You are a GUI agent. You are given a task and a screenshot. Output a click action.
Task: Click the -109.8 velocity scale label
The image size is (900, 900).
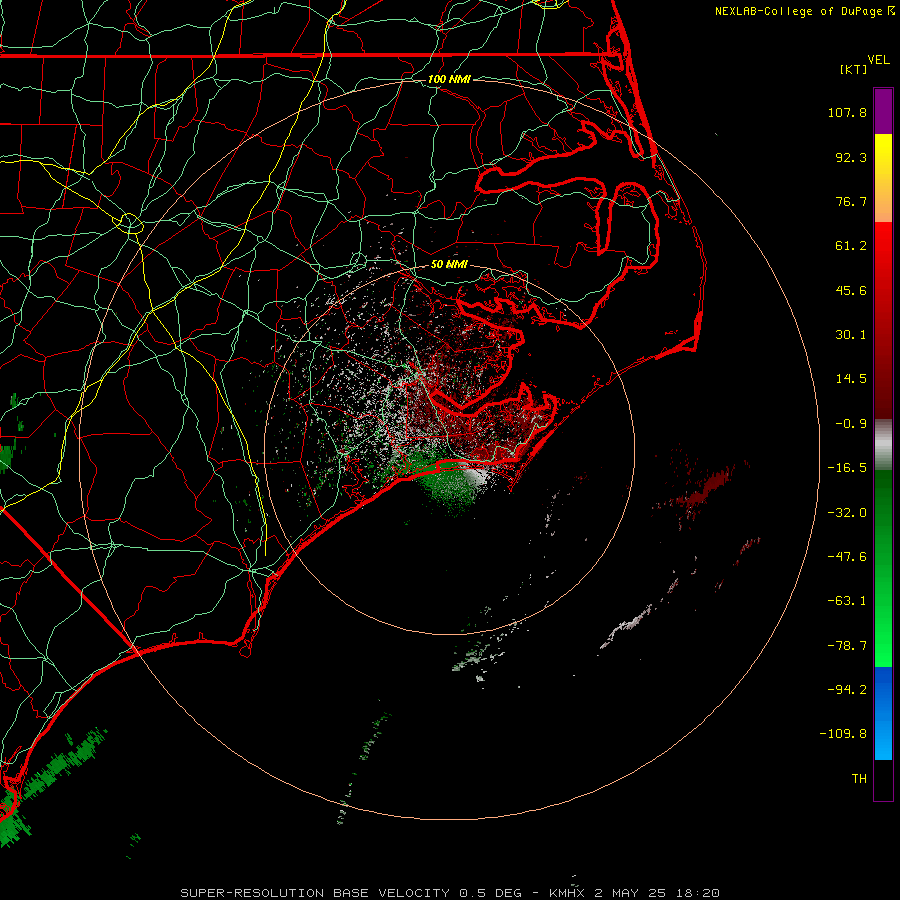pyautogui.click(x=844, y=734)
